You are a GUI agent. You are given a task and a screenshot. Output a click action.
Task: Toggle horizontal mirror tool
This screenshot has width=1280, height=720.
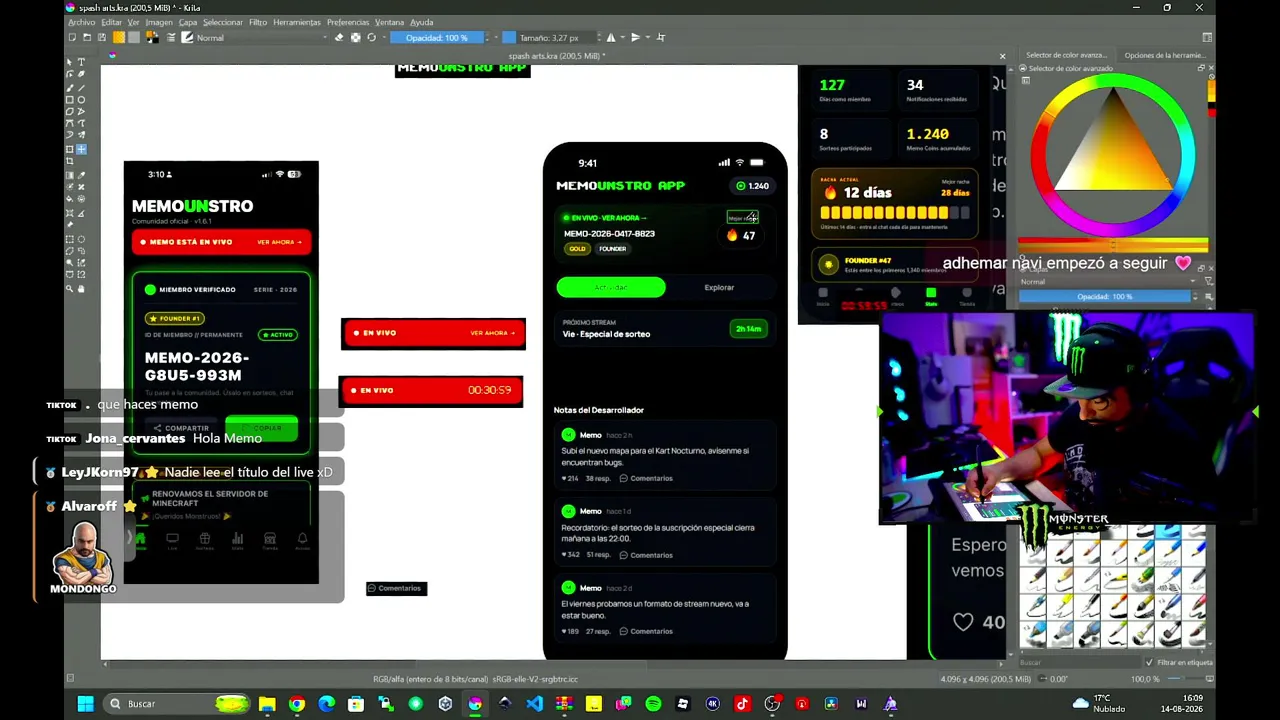coord(611,38)
